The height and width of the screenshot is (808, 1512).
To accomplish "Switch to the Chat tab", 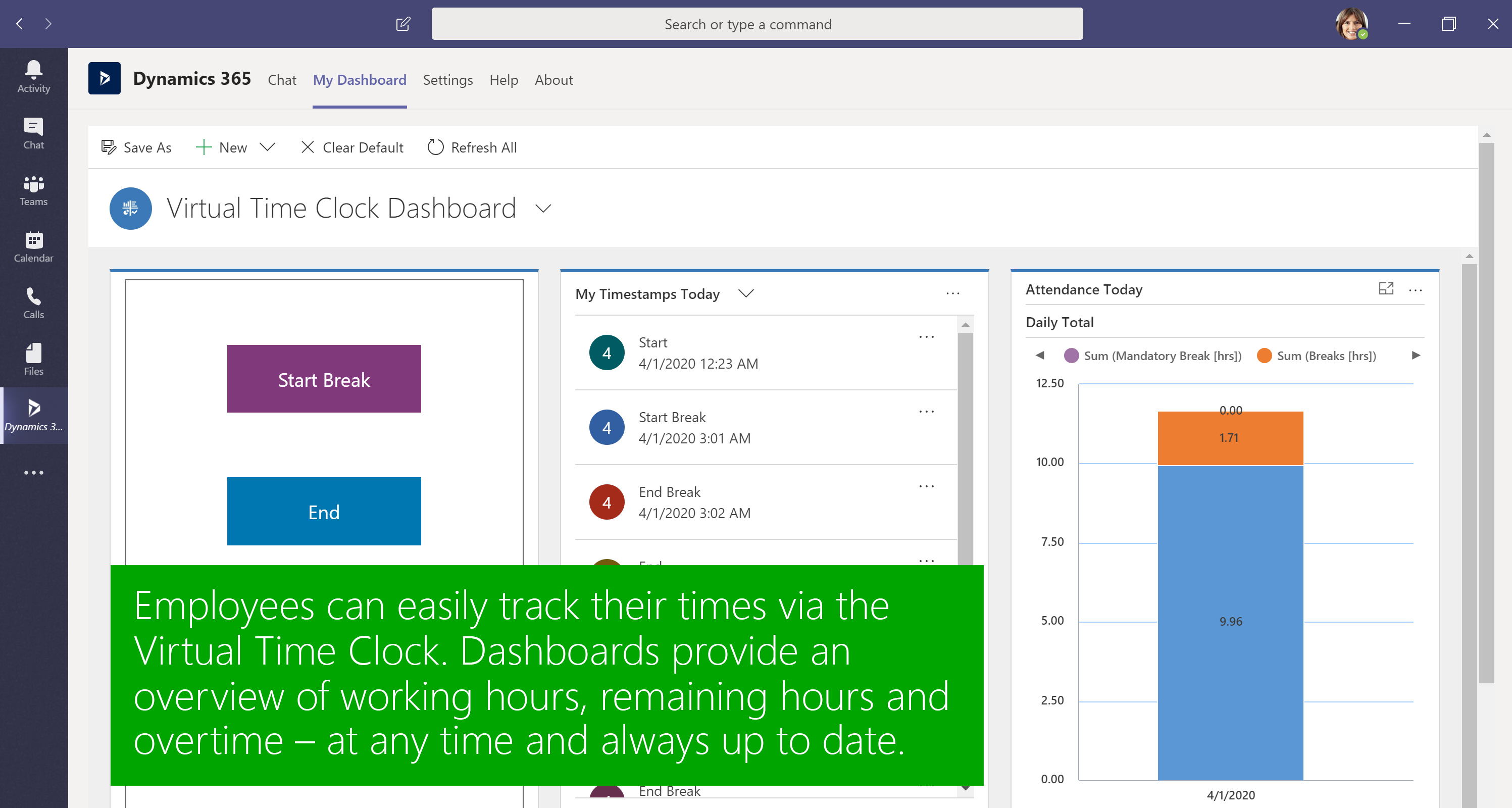I will pos(282,80).
